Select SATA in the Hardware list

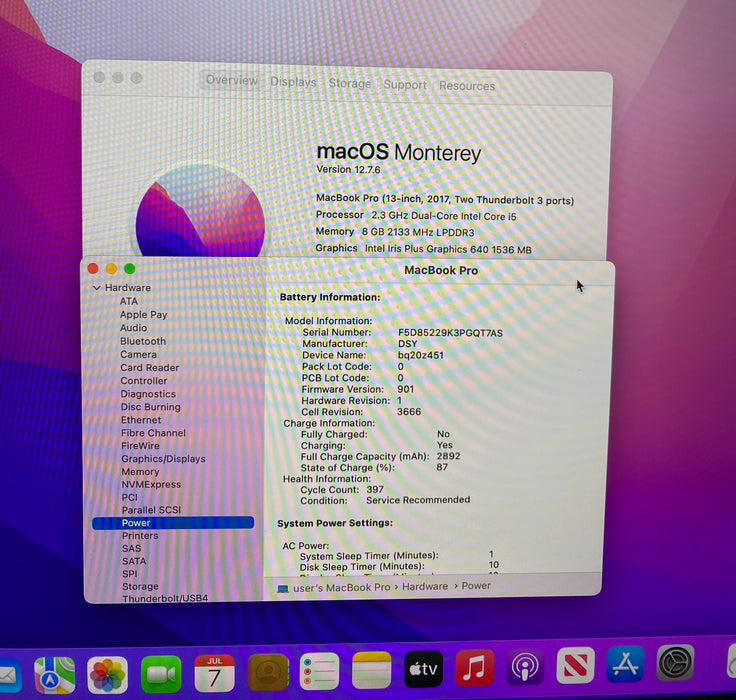134,561
